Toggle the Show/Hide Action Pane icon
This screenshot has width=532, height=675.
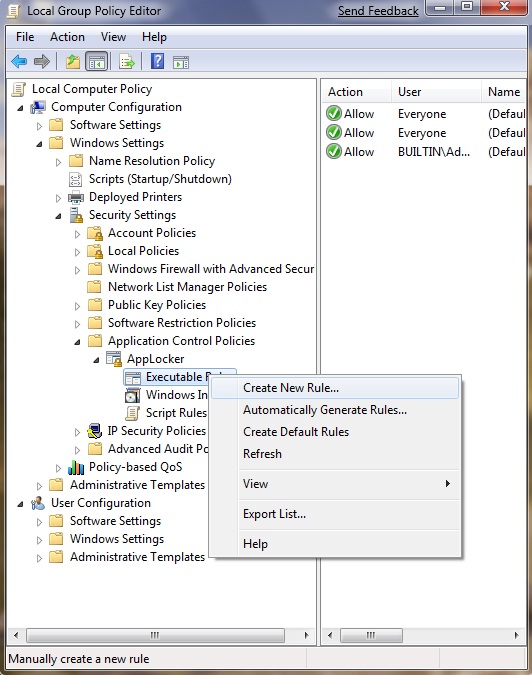[181, 62]
